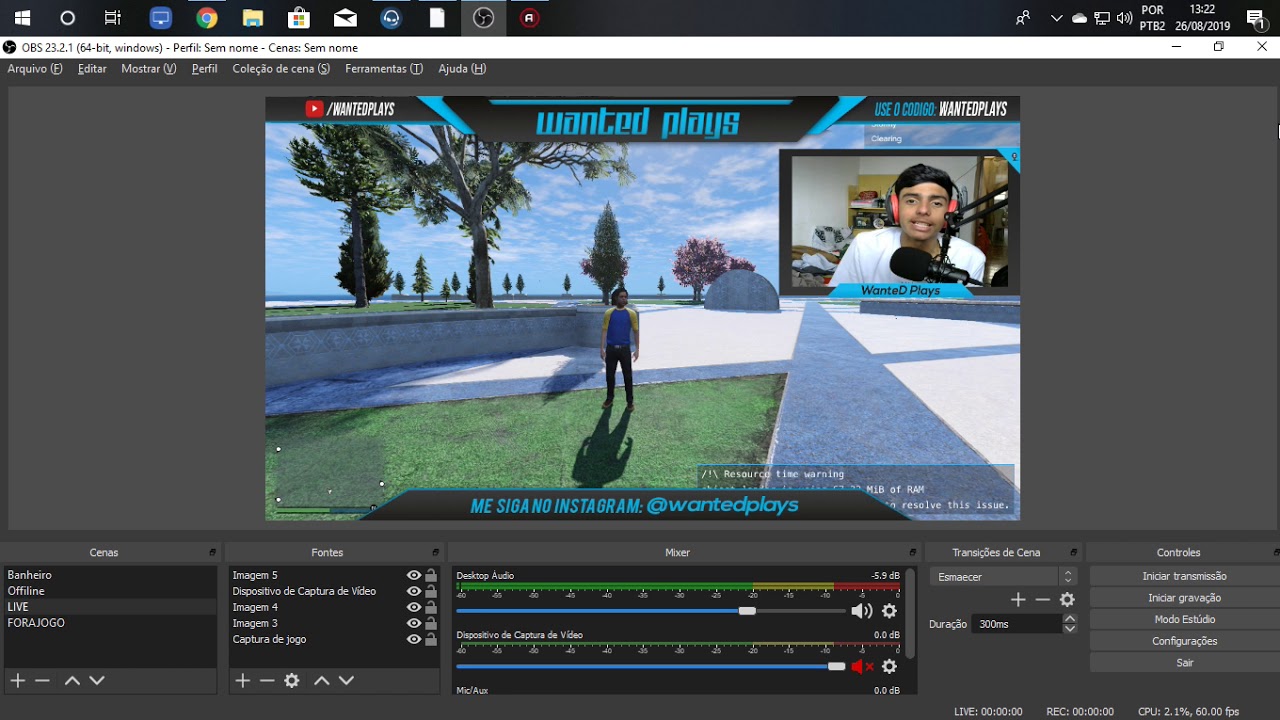
Task: Toggle lock on Imagem 5
Action: pyautogui.click(x=431, y=575)
